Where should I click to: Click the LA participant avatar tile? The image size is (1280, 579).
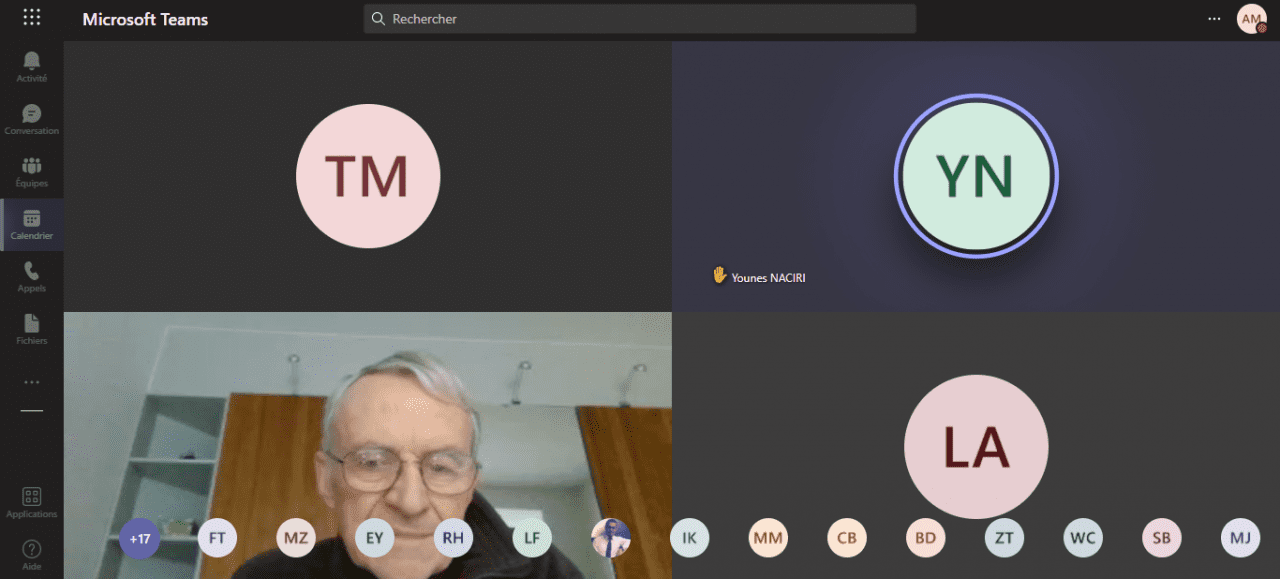(x=975, y=447)
